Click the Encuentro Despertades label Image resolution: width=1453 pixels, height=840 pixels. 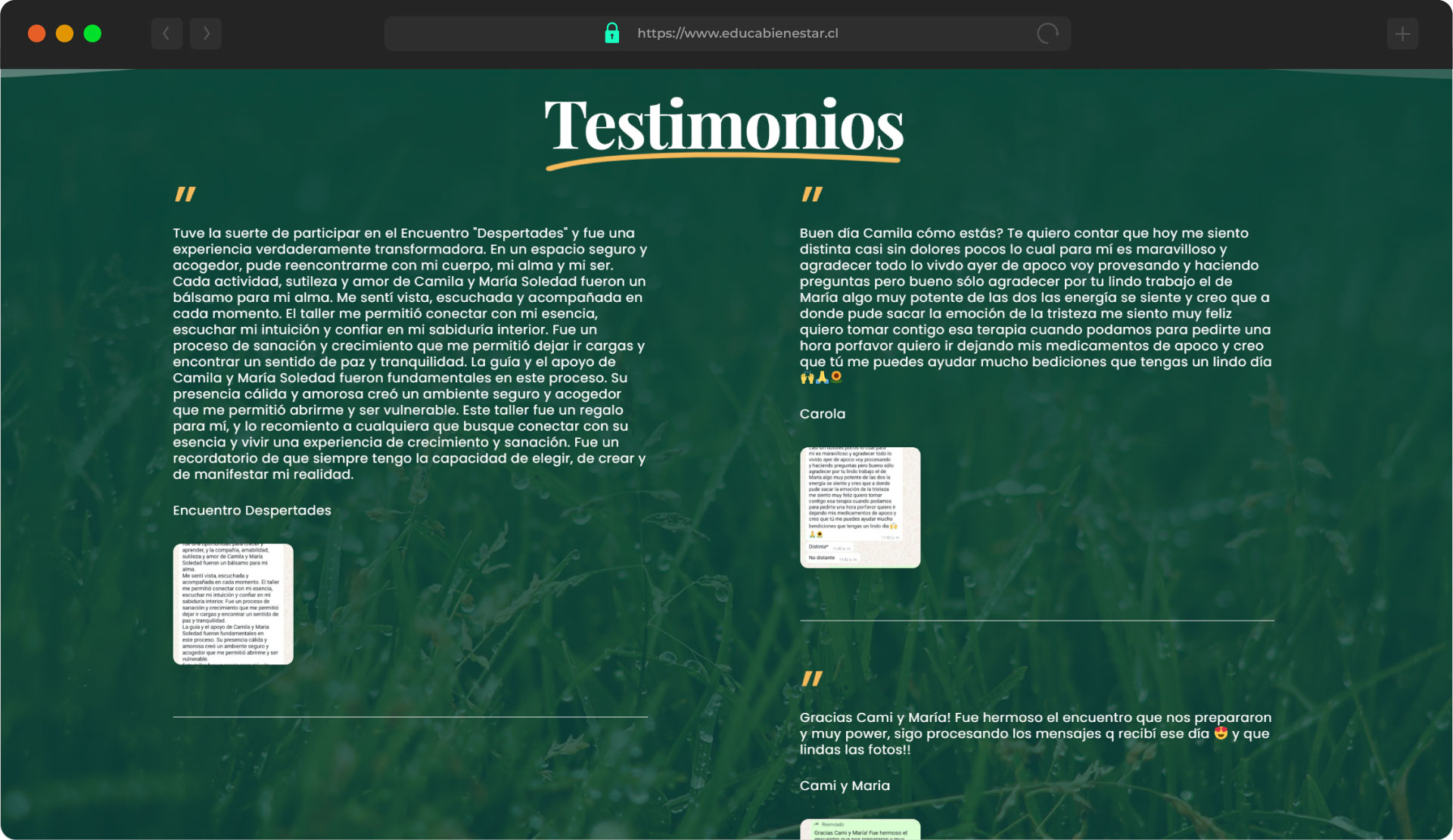click(252, 511)
